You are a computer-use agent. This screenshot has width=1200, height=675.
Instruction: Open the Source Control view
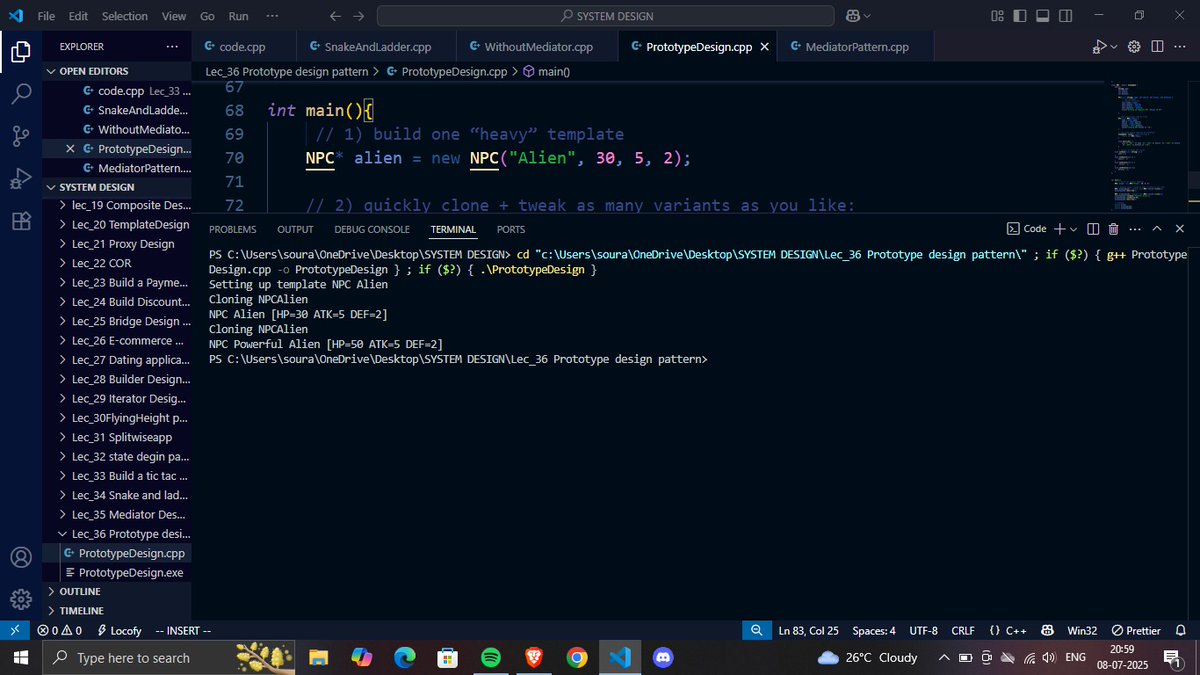[x=20, y=136]
